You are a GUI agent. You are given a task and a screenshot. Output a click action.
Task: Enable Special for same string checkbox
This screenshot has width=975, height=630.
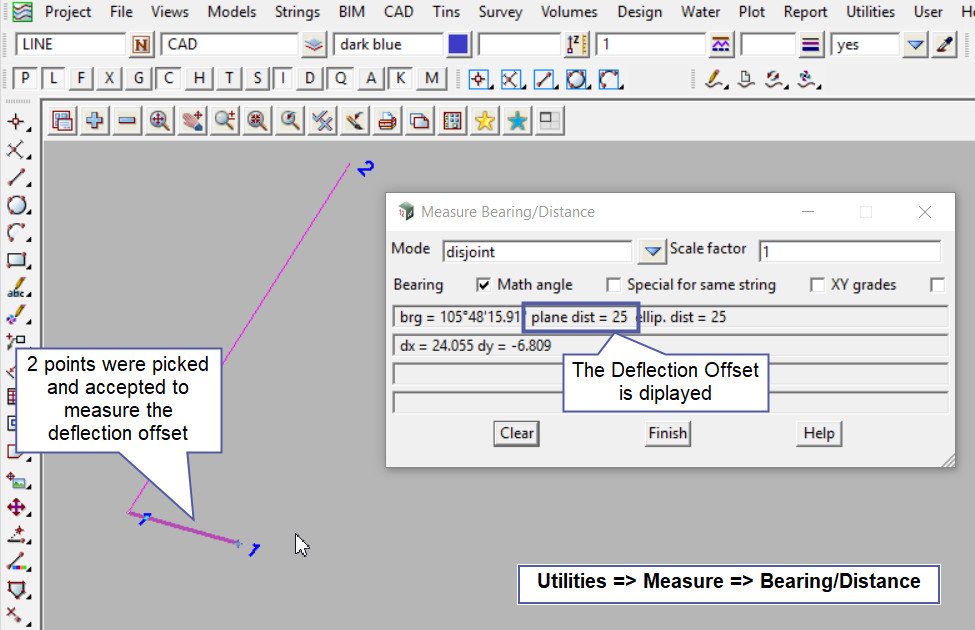coord(614,285)
